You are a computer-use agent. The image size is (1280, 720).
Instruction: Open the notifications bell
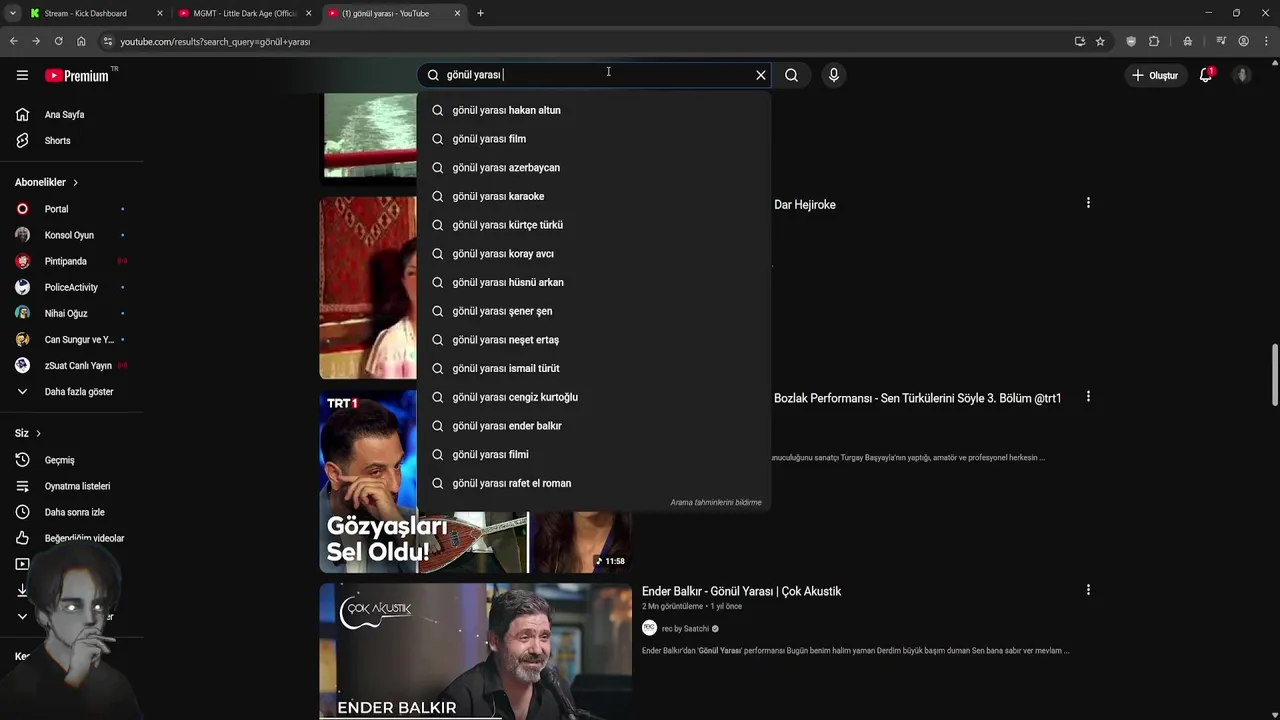pos(1206,75)
